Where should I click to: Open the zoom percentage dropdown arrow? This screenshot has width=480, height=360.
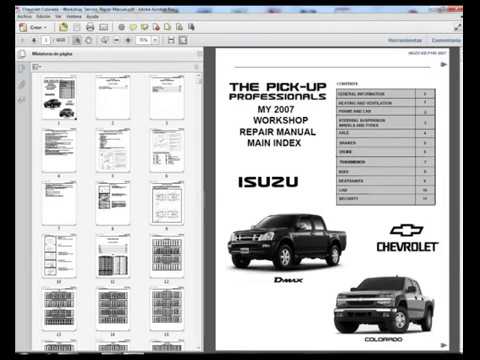pyautogui.click(x=155, y=40)
